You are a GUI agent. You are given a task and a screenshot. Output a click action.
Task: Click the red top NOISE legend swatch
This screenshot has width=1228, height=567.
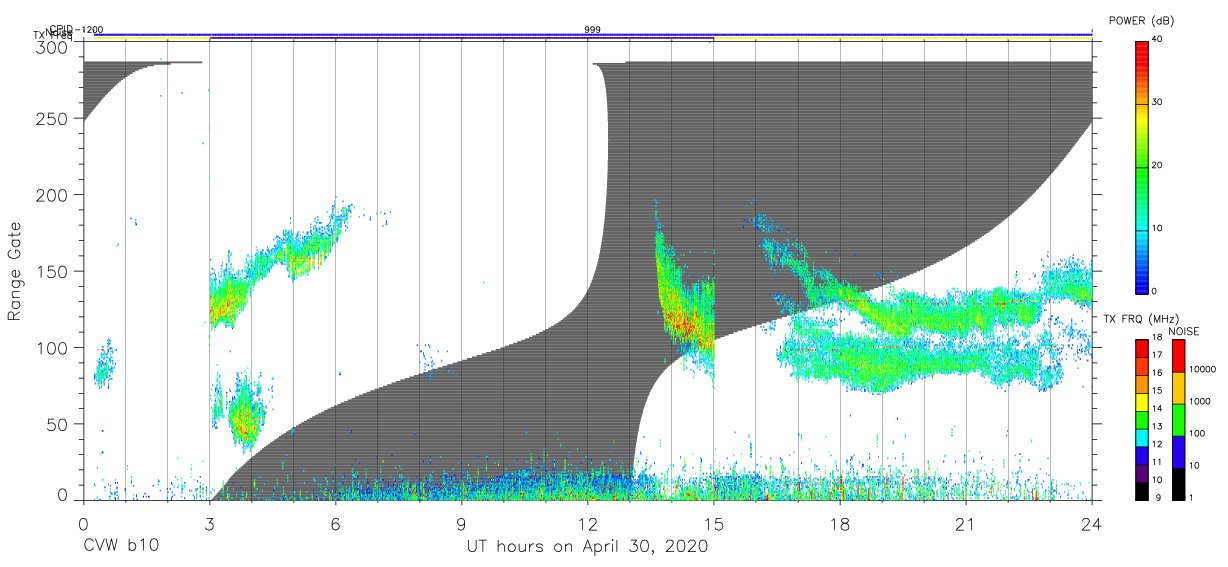tap(1178, 355)
